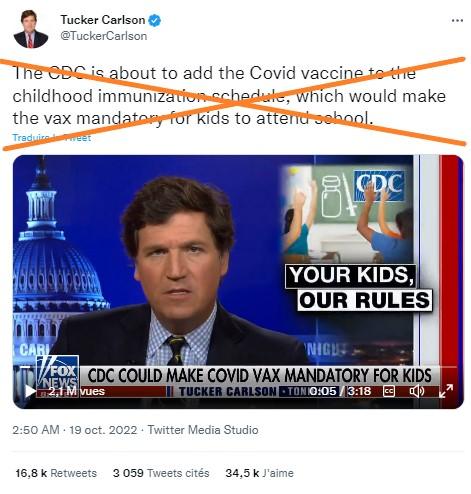Open the Twitter Media Studio source link
Image resolution: width=471 pixels, height=494 pixels.
pyautogui.click(x=203, y=430)
